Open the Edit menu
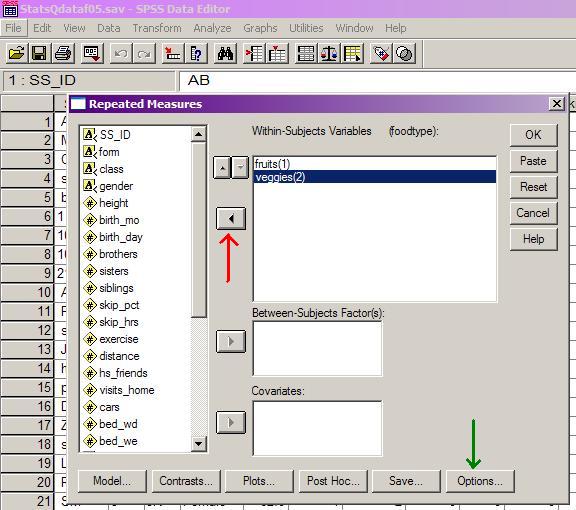 [42, 28]
